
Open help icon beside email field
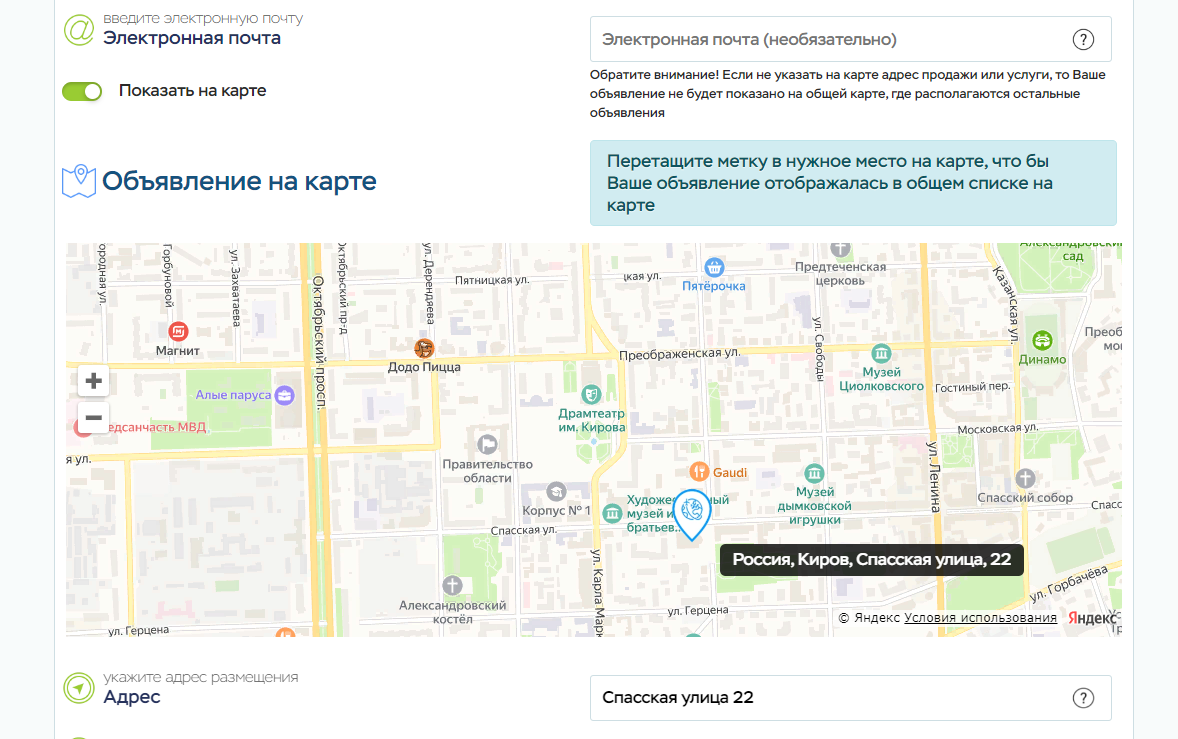tap(1083, 40)
